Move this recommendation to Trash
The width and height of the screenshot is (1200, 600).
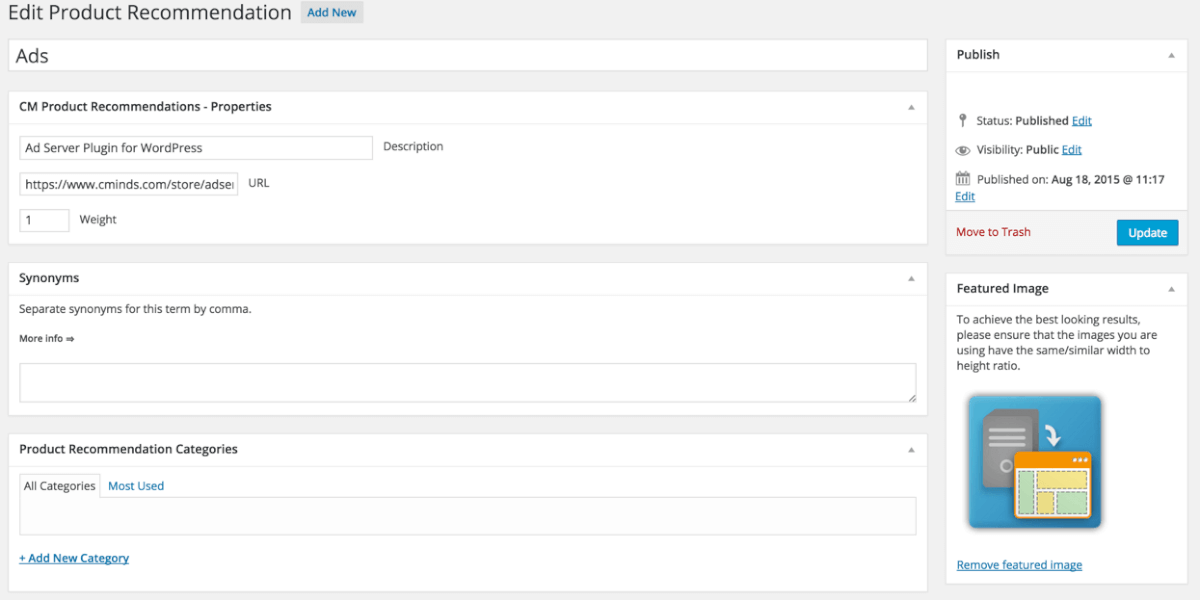point(993,232)
